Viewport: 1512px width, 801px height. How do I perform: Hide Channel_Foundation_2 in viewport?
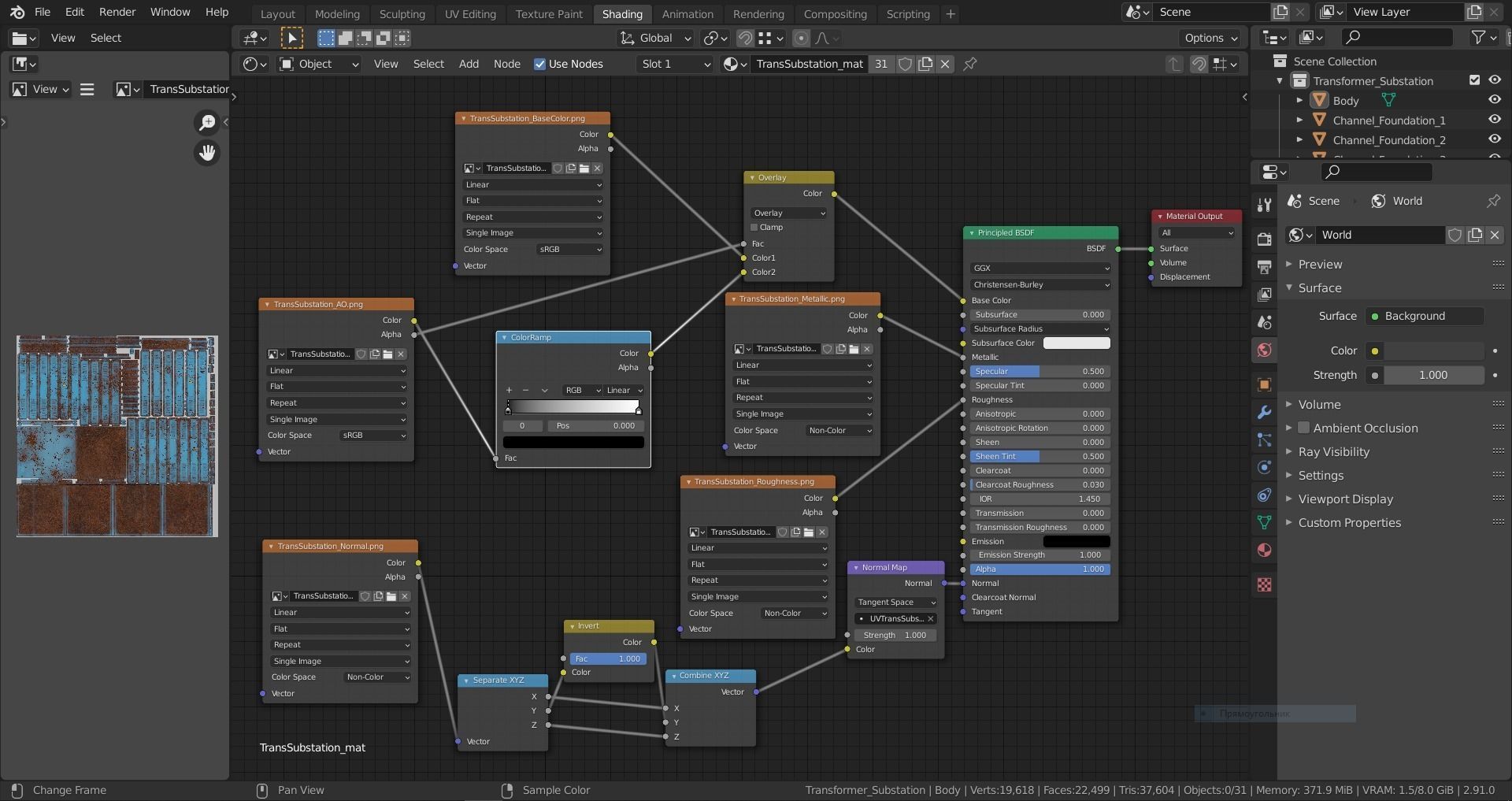point(1495,139)
